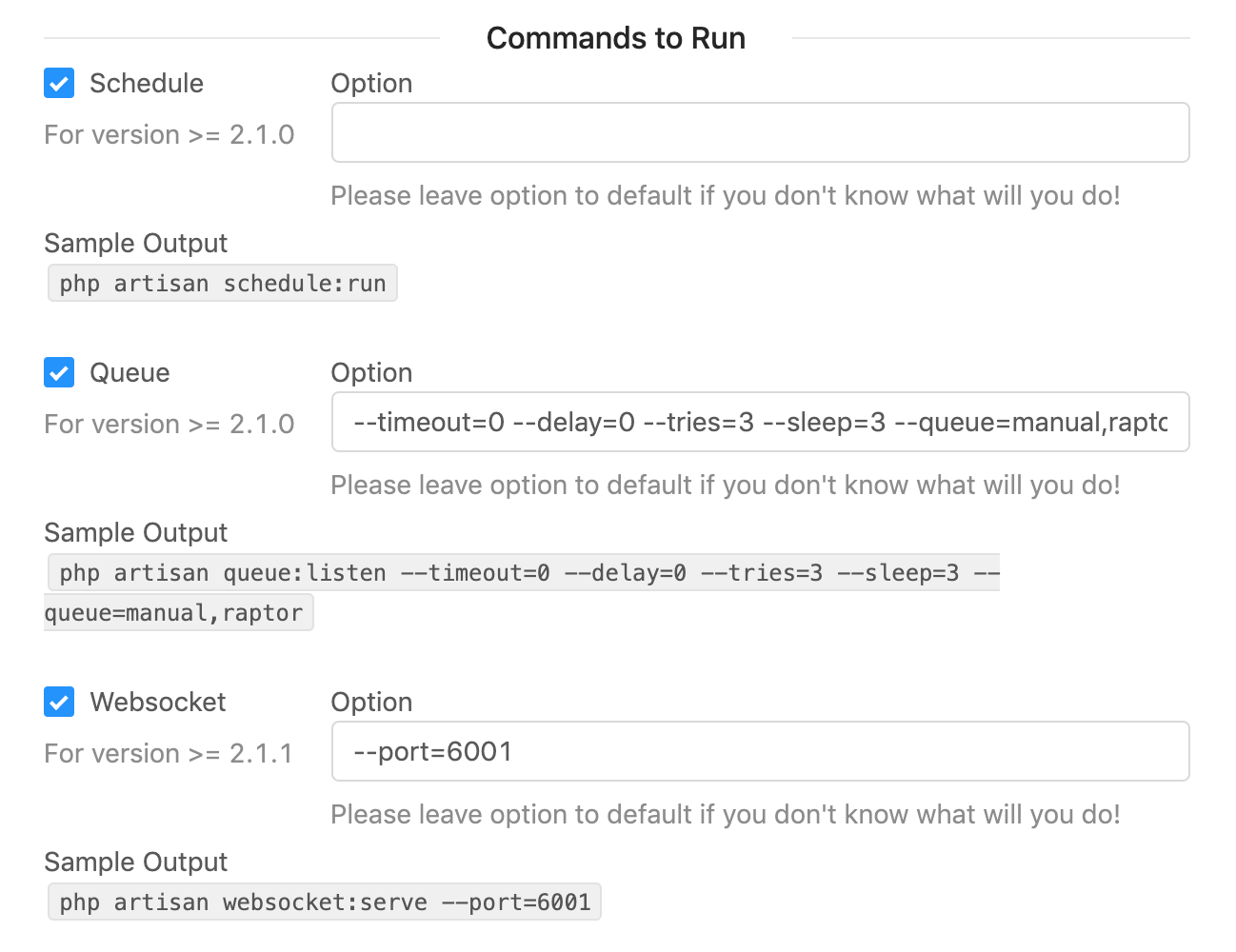The width and height of the screenshot is (1236, 952).
Task: Click the php artisan queue:listen sample command
Action: pos(522,572)
